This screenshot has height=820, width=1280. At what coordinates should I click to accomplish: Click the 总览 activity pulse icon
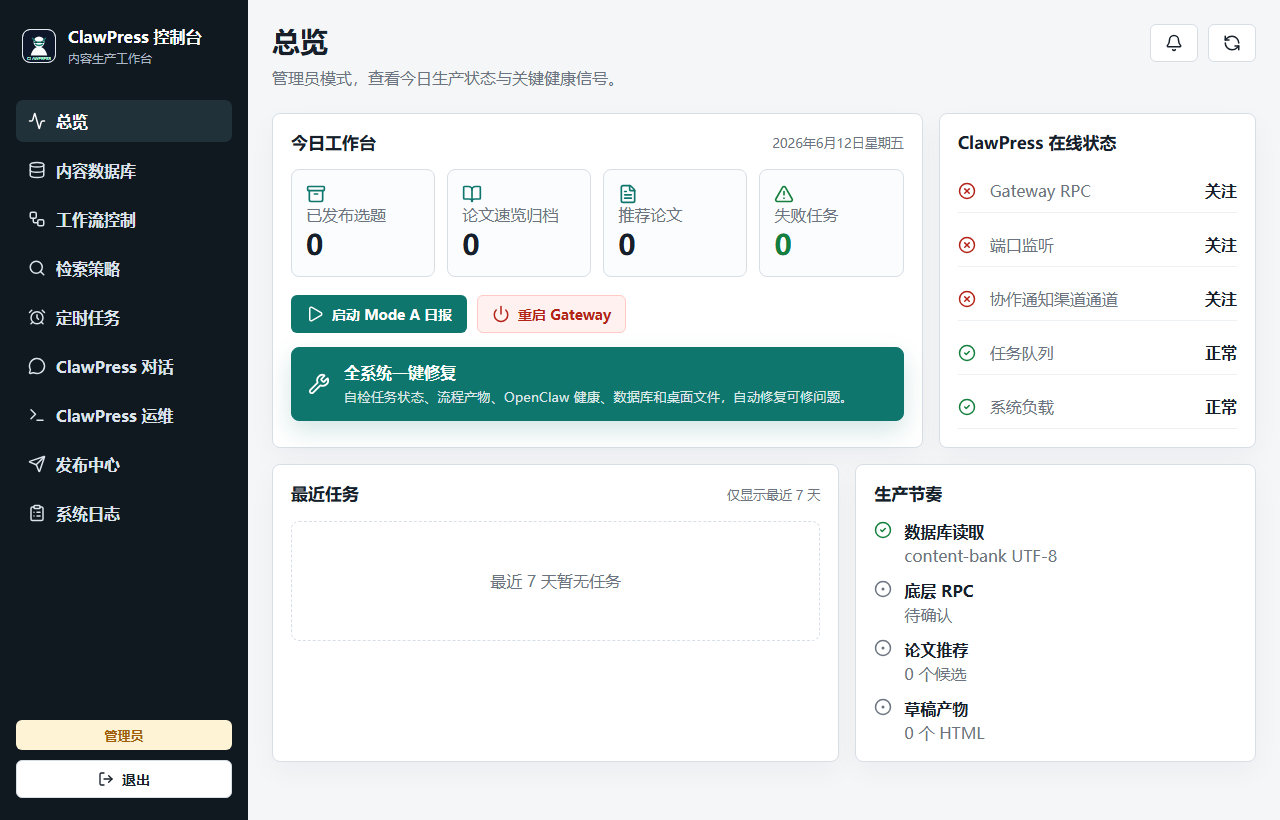(37, 122)
